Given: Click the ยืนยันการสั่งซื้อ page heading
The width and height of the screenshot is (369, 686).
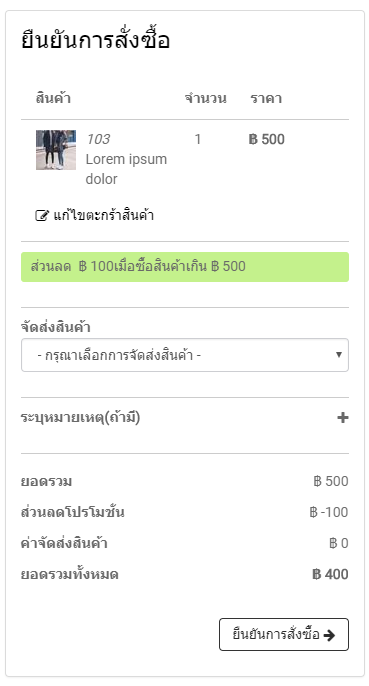Looking at the screenshot, I should tap(95, 40).
